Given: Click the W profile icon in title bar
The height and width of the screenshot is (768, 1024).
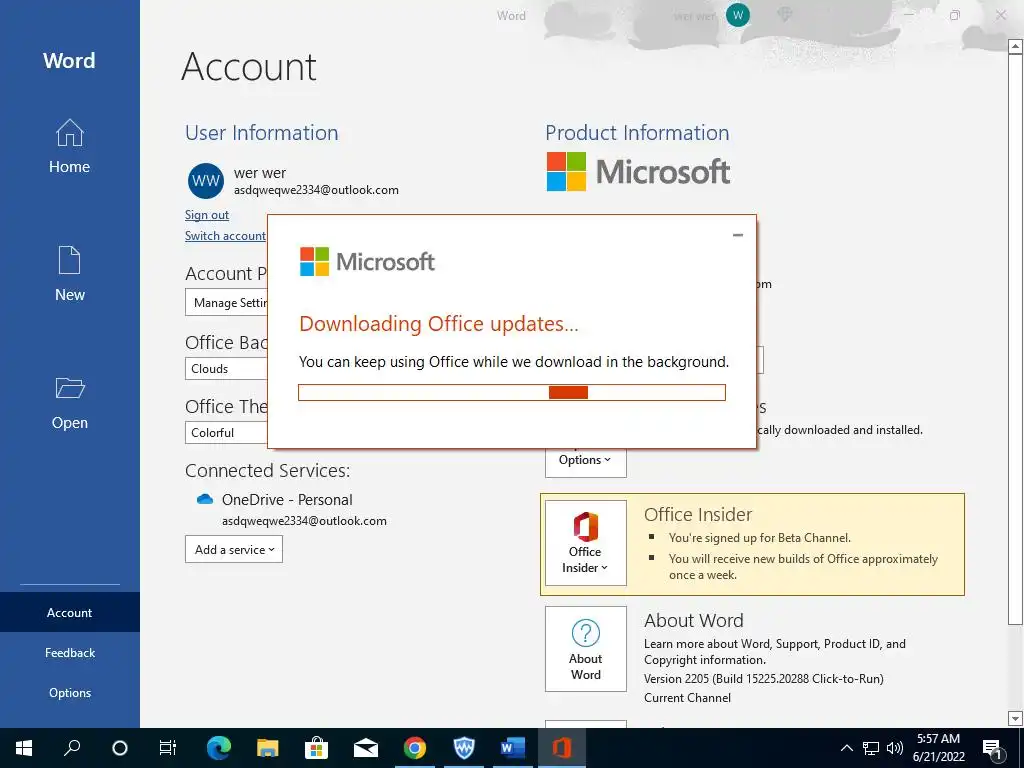Looking at the screenshot, I should [x=738, y=15].
